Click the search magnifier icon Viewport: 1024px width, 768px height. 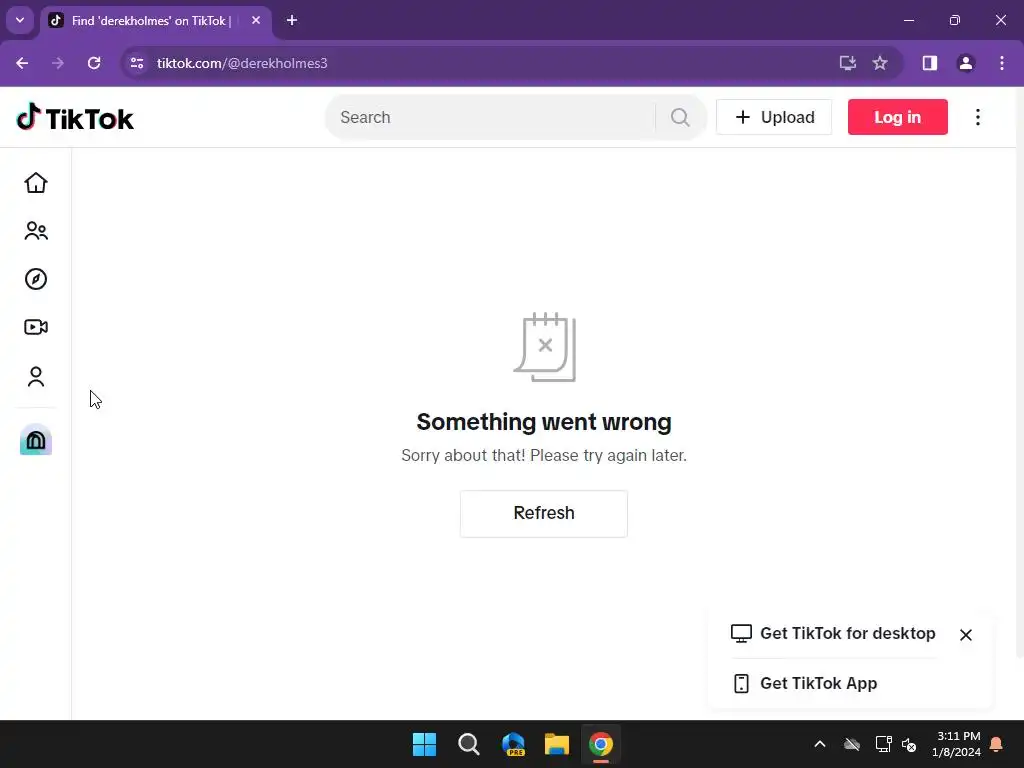pos(680,118)
